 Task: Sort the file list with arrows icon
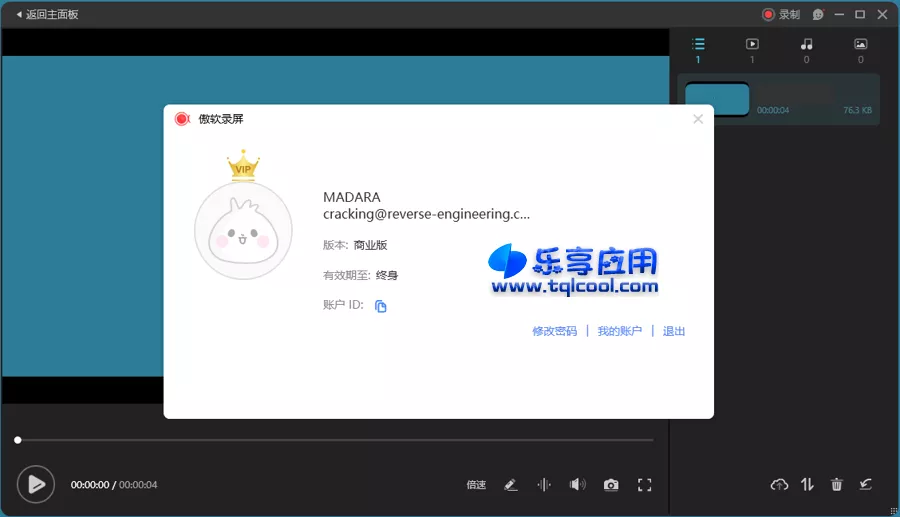click(x=808, y=485)
